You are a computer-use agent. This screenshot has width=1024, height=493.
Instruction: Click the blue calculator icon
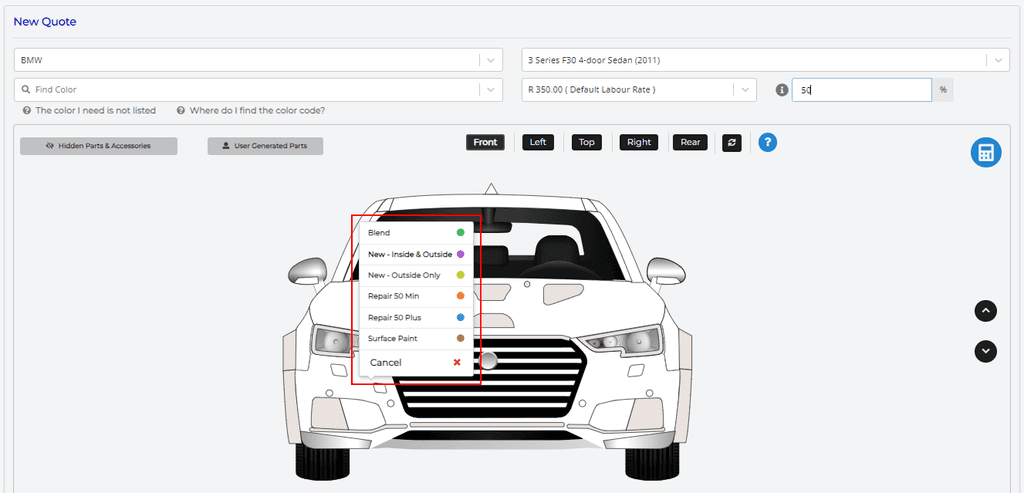(x=985, y=152)
